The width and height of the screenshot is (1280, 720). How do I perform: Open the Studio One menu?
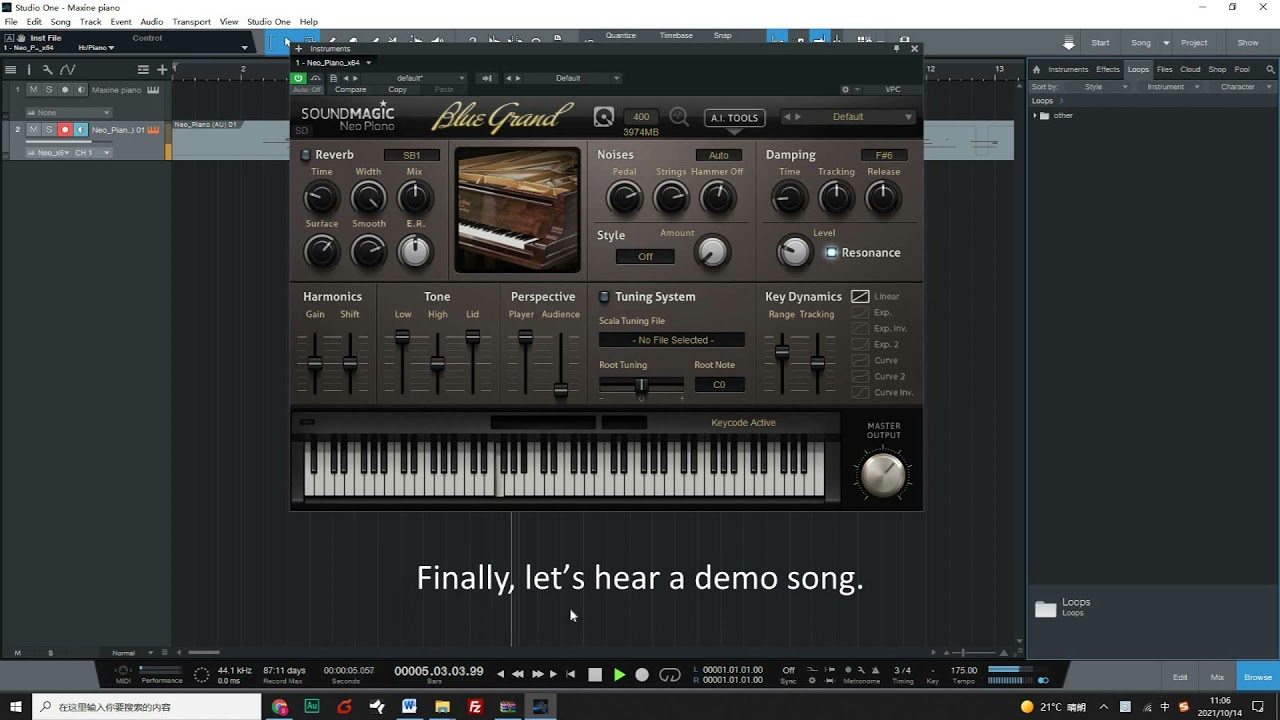[269, 22]
